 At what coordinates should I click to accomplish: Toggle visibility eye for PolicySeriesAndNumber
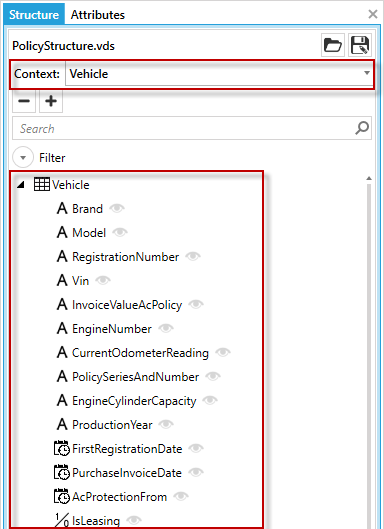click(x=213, y=377)
